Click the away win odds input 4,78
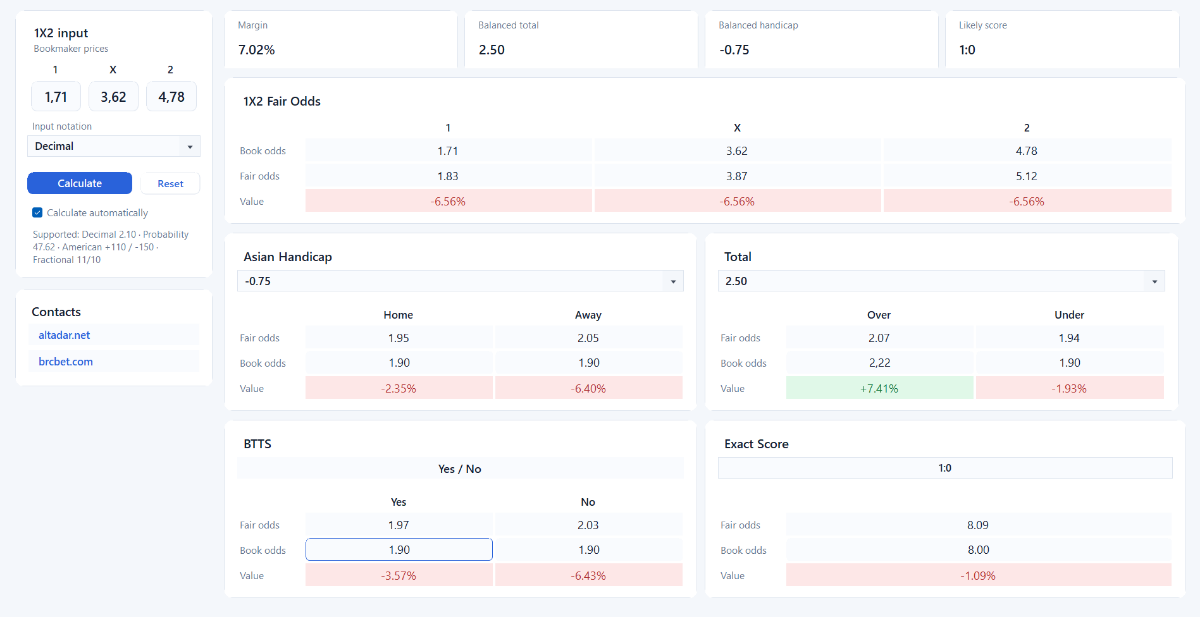 tap(171, 97)
